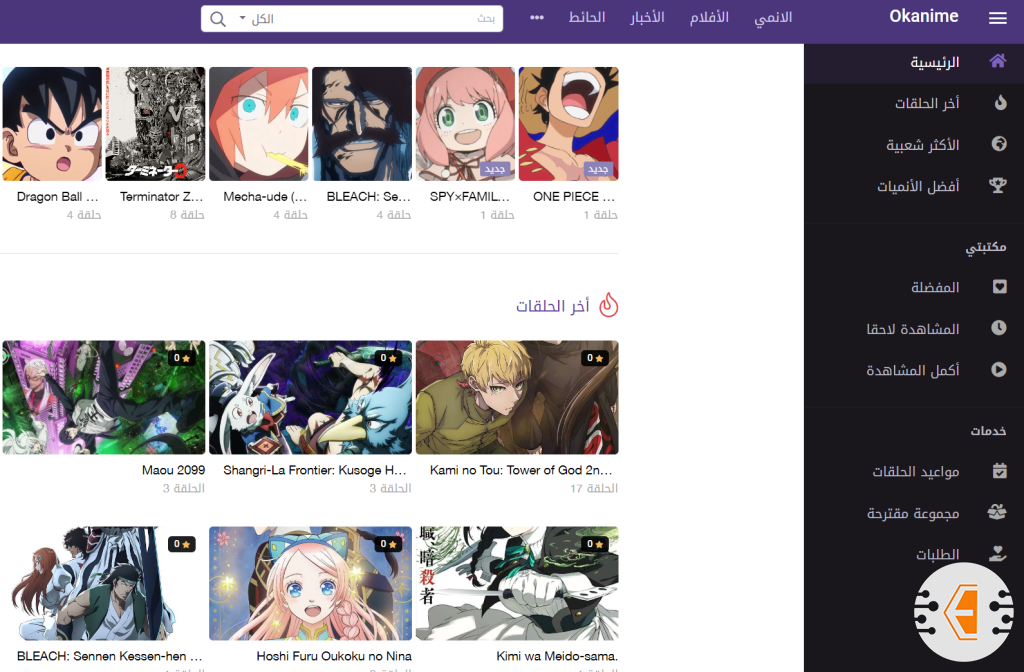
Task: Click the trophy icon for best anime
Action: tap(999, 187)
